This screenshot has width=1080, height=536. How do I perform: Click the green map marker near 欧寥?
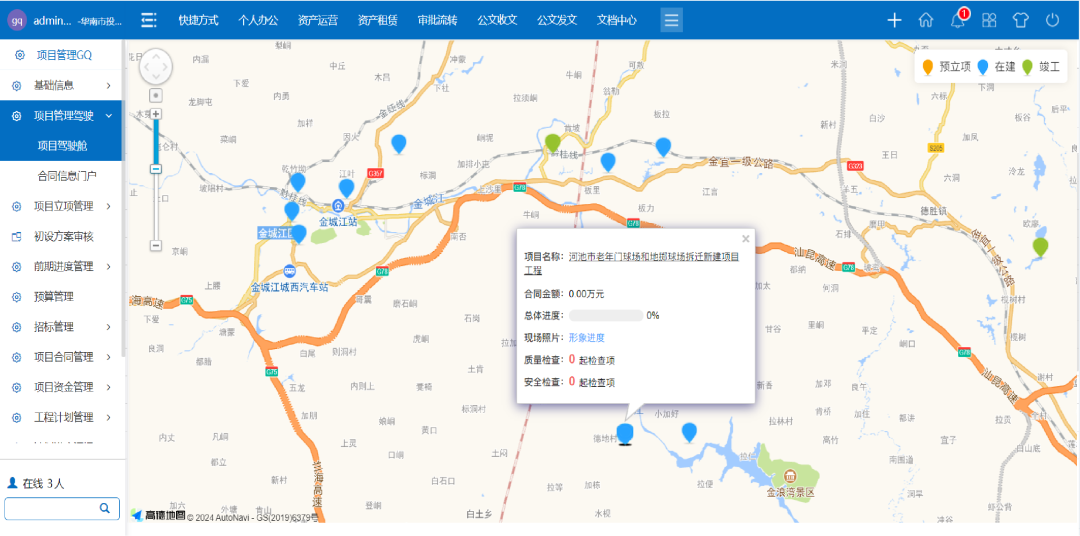coord(1040,246)
